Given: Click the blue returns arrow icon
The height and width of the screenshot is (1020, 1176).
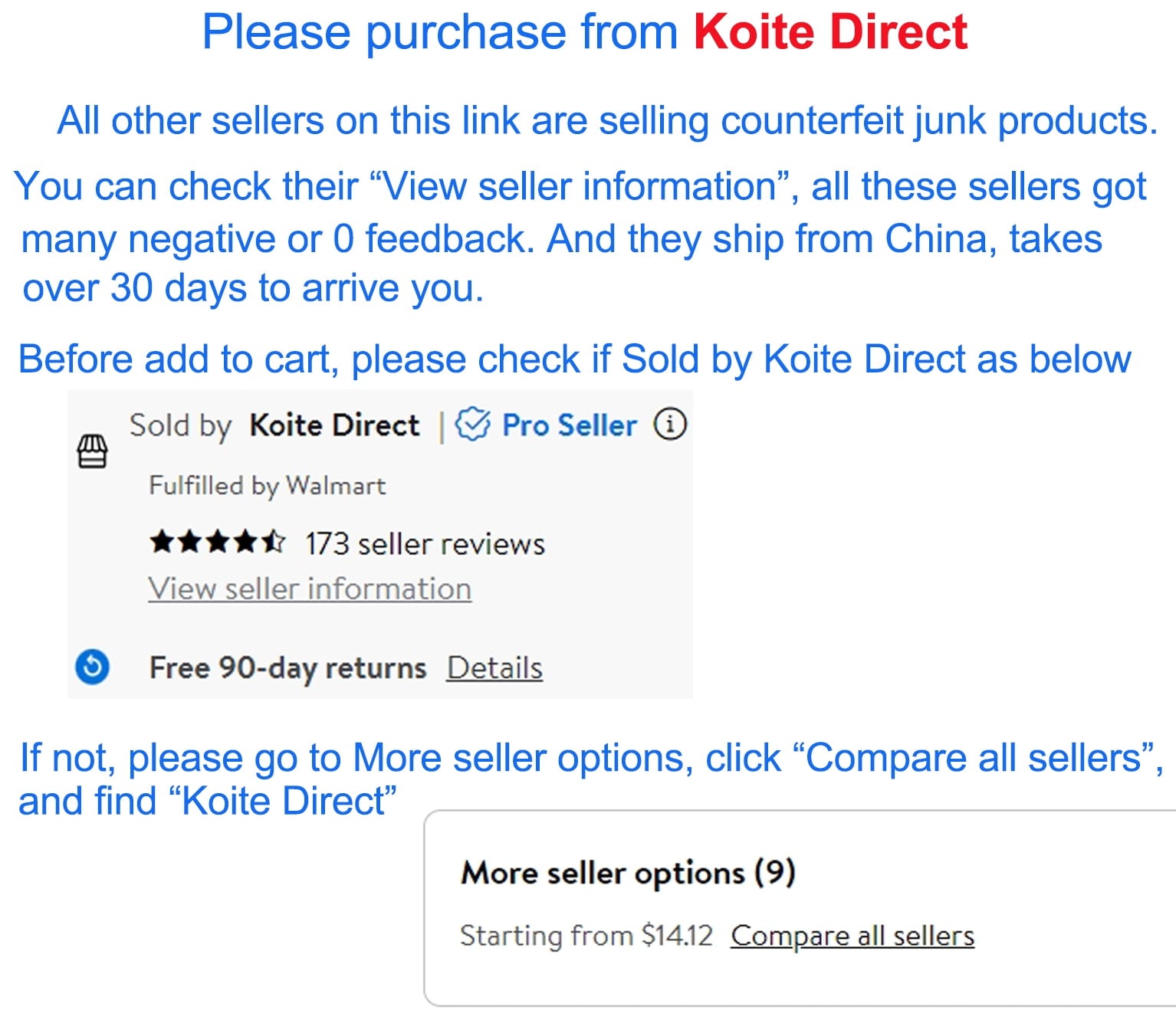Looking at the screenshot, I should [x=93, y=667].
